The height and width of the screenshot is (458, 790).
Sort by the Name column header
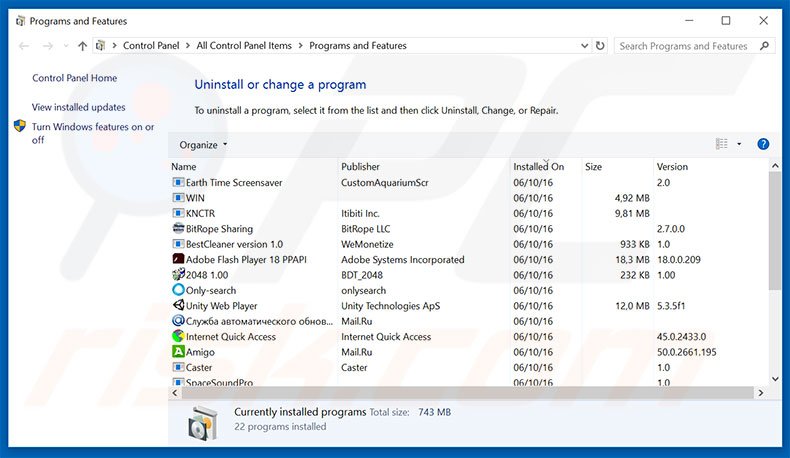pos(183,166)
